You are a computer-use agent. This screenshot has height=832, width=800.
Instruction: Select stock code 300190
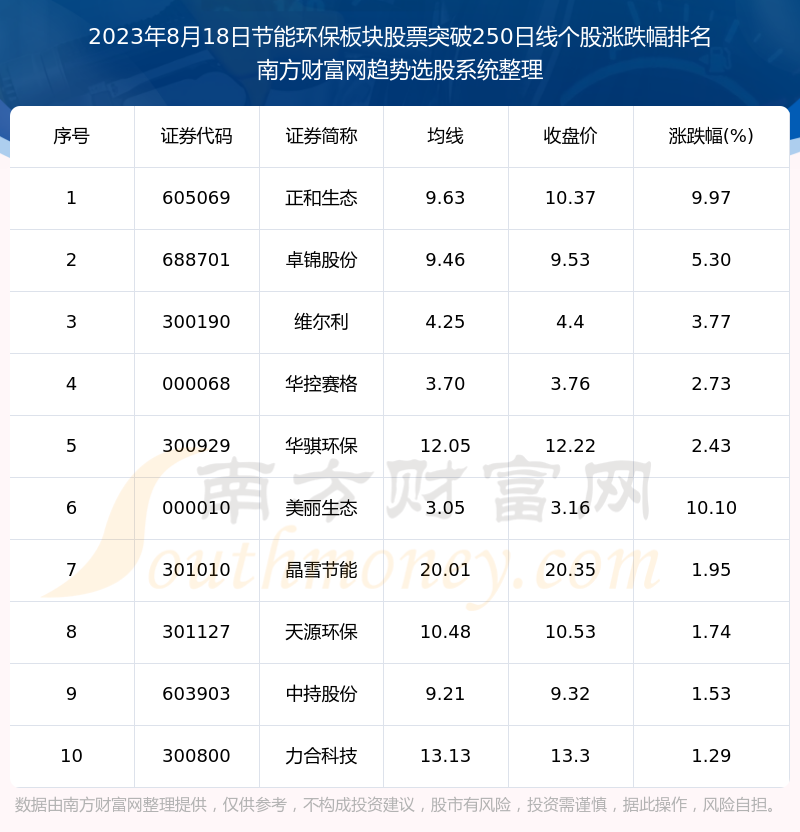pos(196,322)
